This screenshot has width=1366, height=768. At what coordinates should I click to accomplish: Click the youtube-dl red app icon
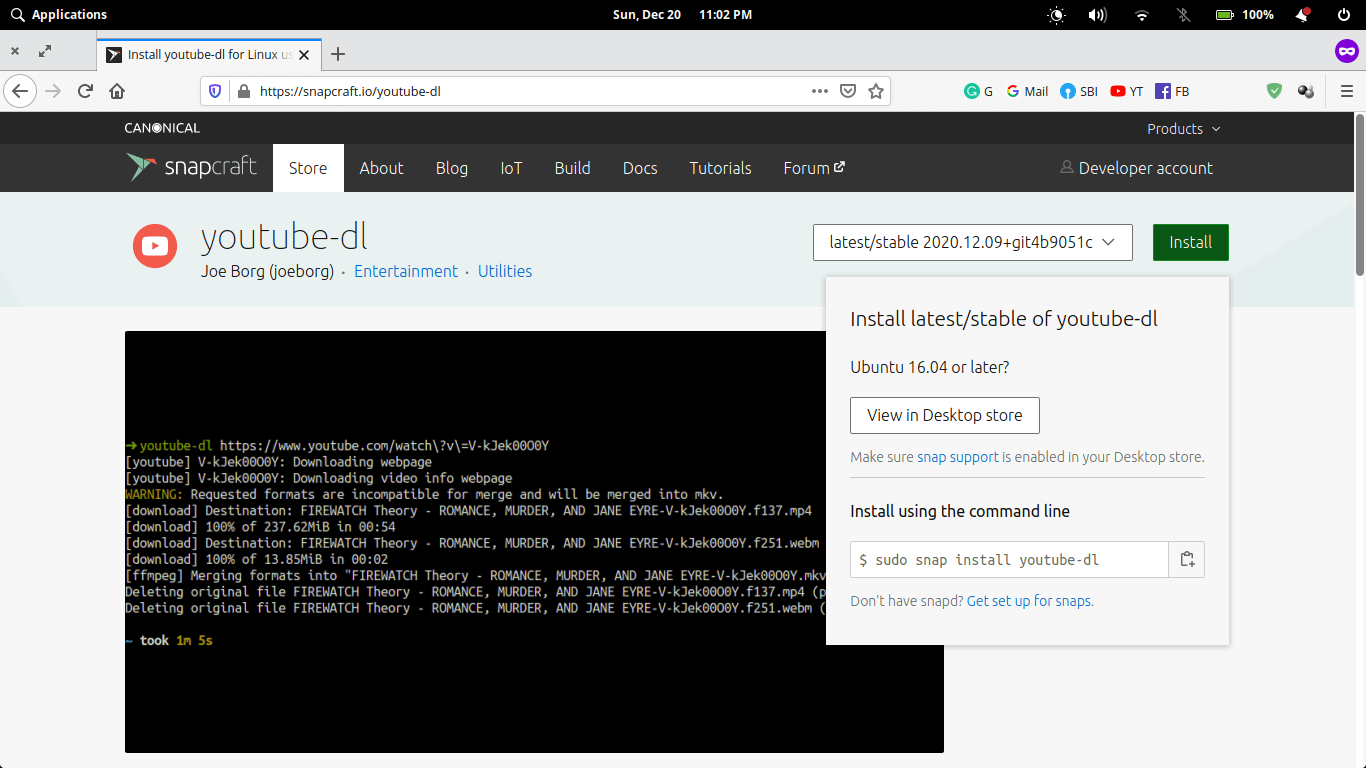point(155,246)
